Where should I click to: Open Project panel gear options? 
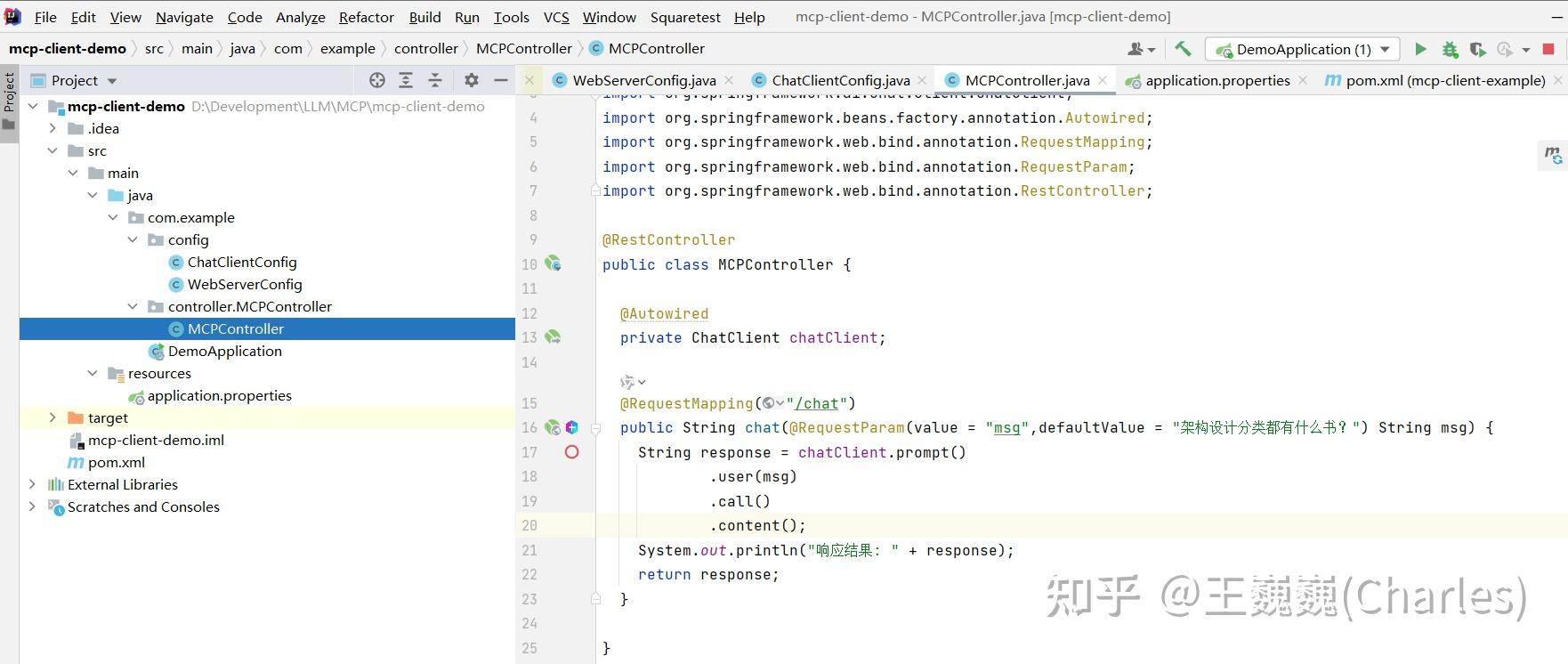pyautogui.click(x=472, y=80)
